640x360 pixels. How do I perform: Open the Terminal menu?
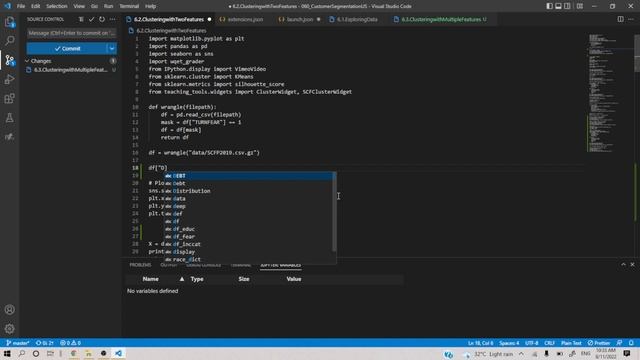(129, 6)
